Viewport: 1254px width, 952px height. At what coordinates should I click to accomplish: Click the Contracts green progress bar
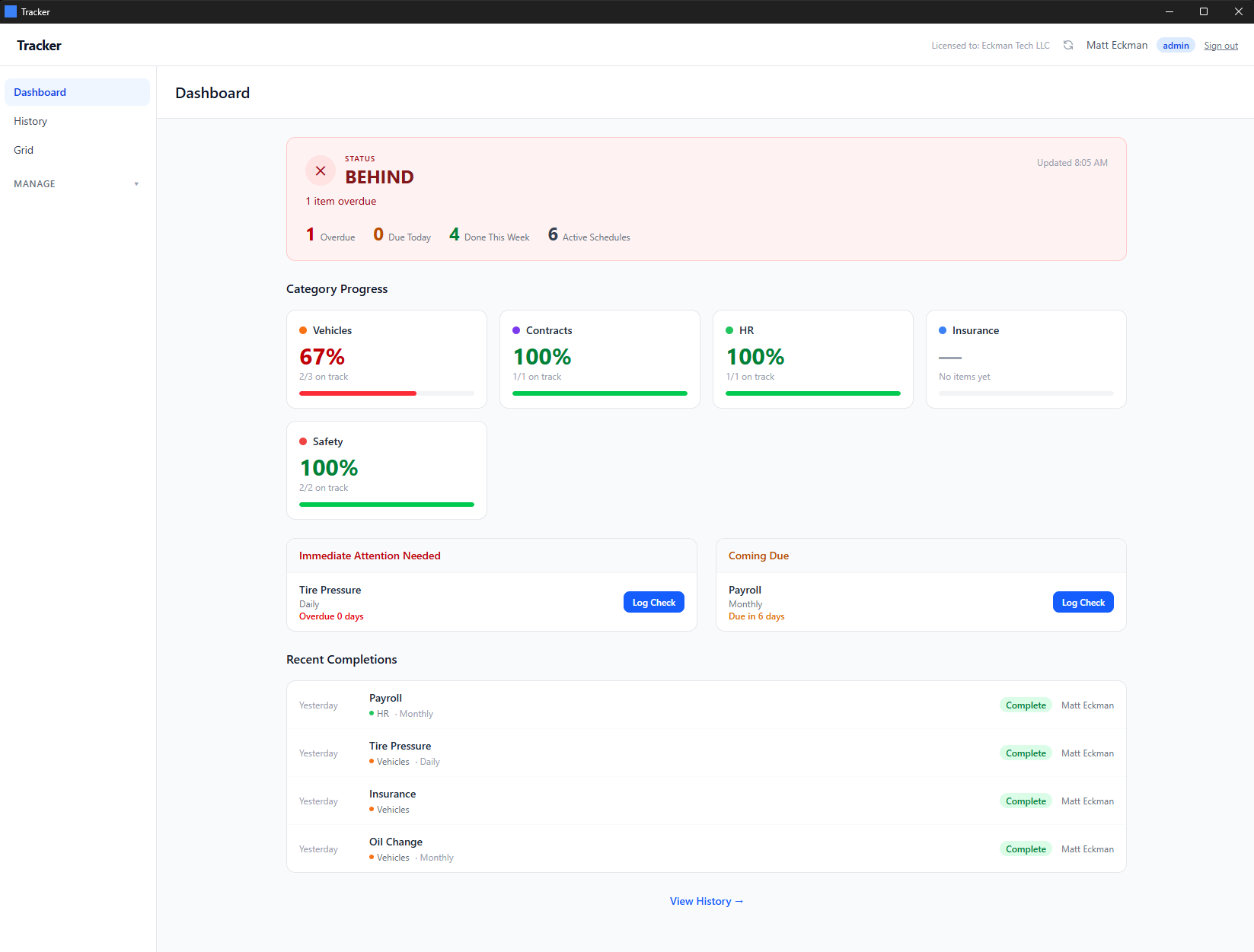600,393
